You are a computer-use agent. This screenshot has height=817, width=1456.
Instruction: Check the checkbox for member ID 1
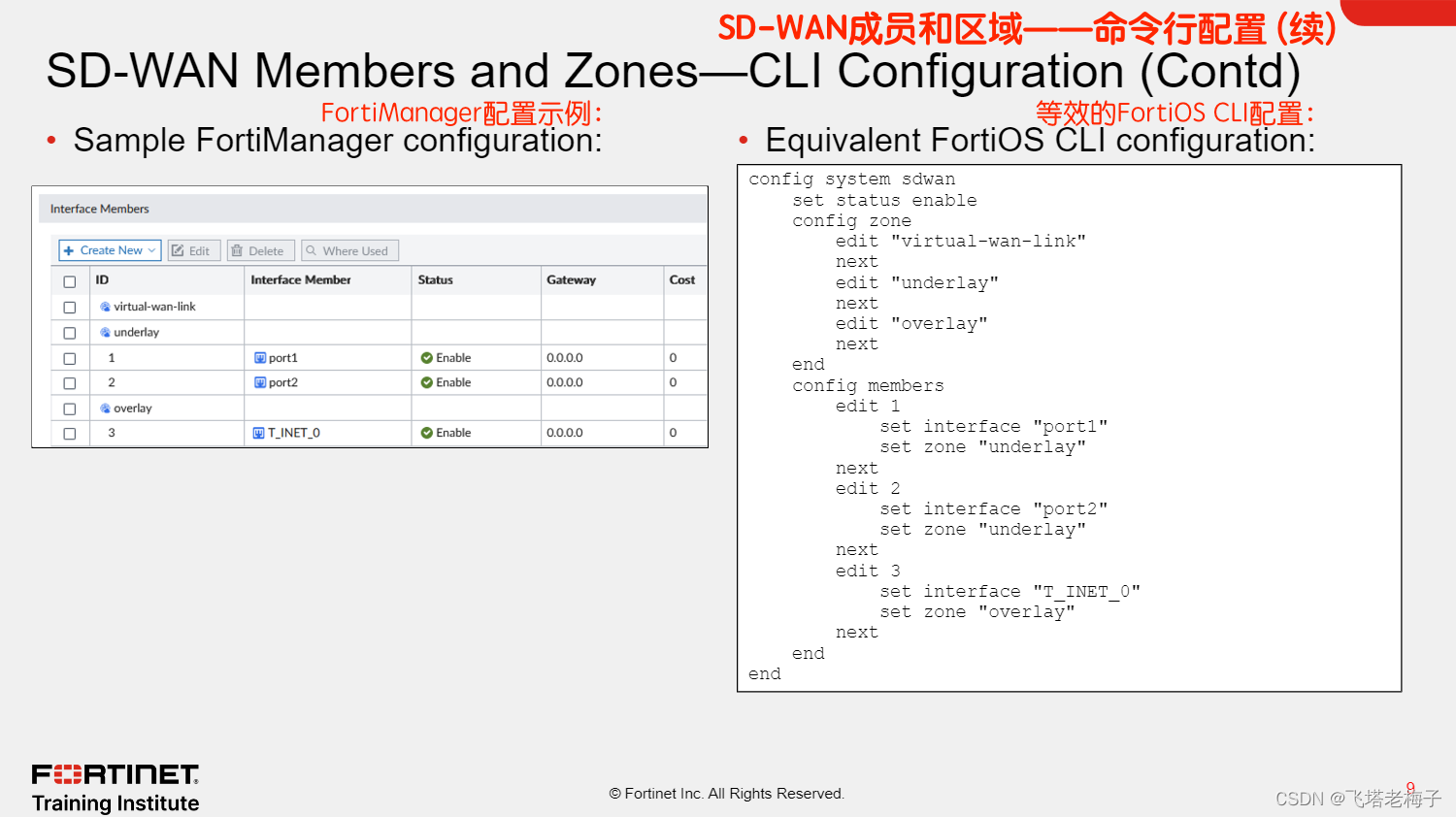coord(69,358)
